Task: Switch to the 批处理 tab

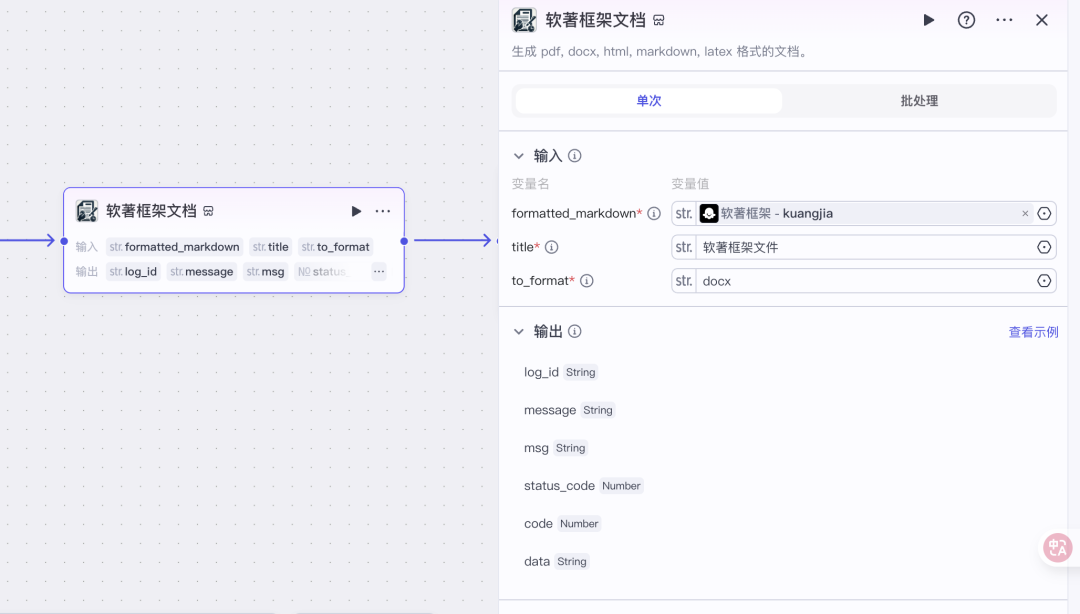Action: click(919, 101)
